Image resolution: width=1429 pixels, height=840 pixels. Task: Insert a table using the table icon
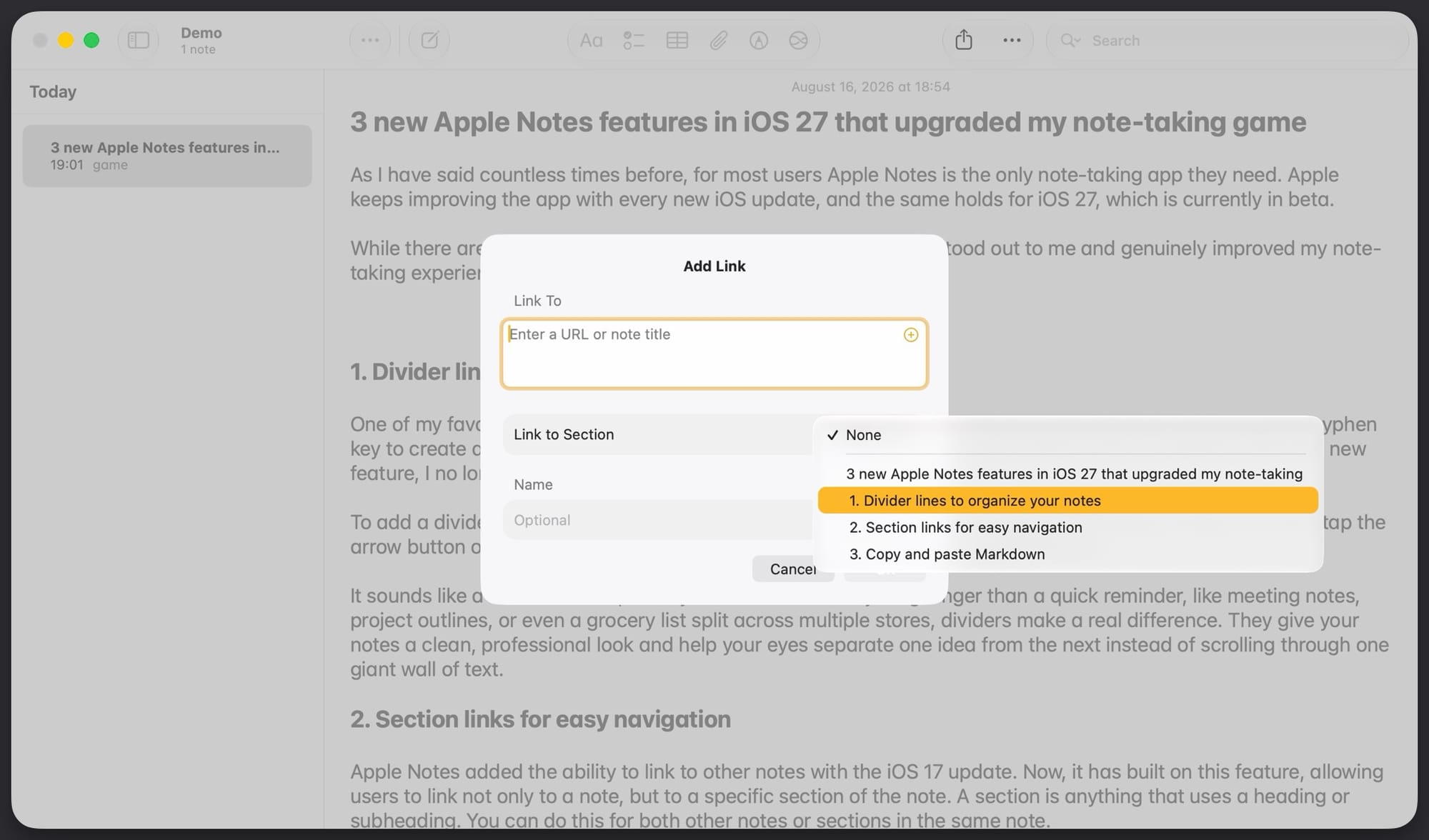[x=677, y=41]
